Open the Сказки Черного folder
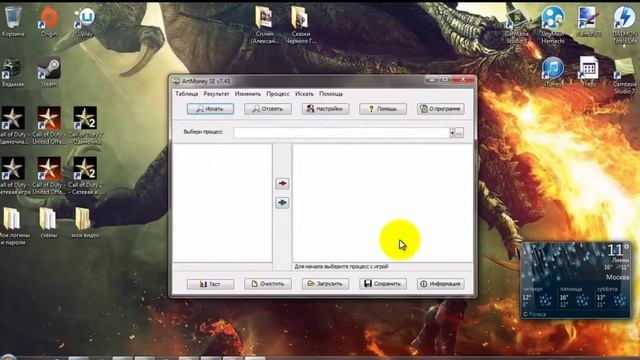 tap(300, 24)
